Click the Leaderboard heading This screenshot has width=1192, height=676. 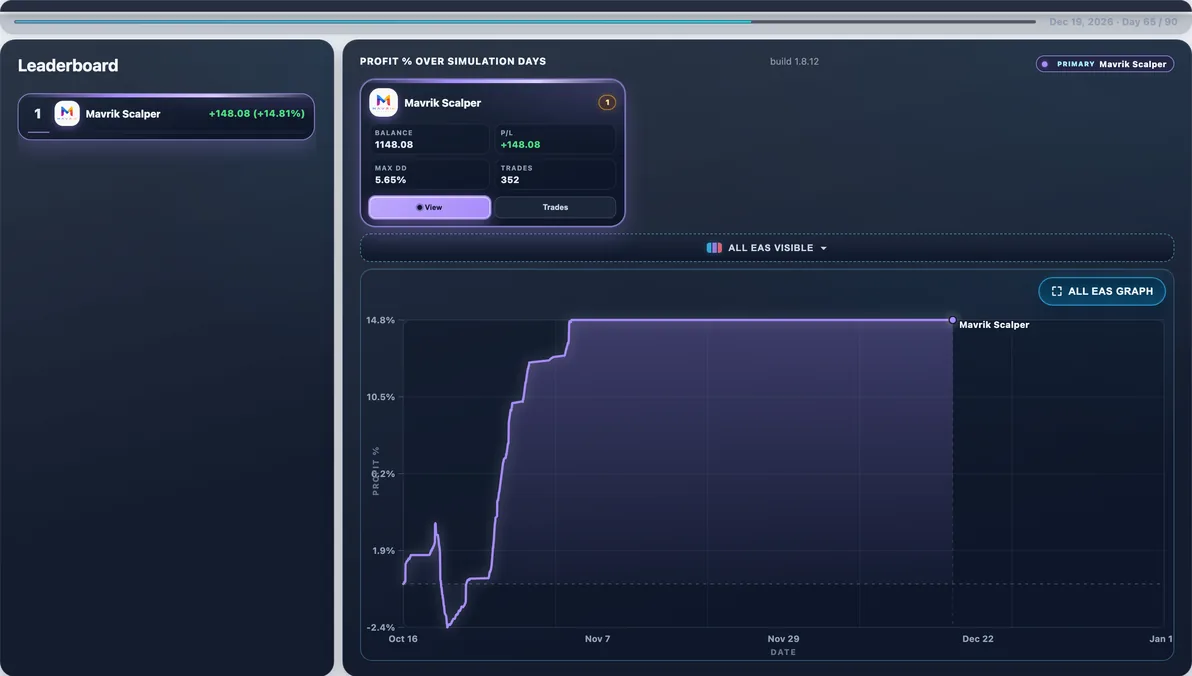(68, 65)
